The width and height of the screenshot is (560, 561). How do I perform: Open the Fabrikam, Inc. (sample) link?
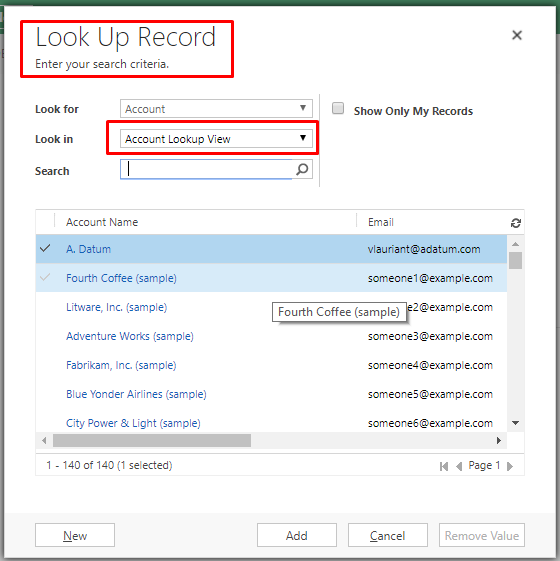(121, 365)
